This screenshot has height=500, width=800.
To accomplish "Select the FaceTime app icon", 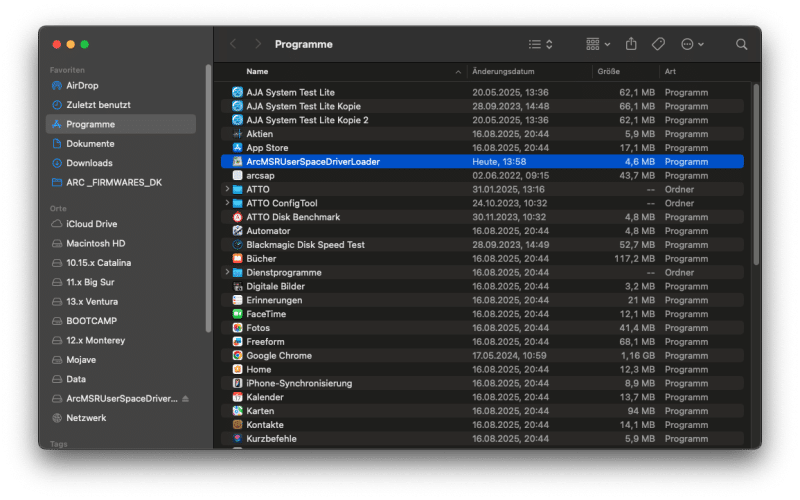I will coord(237,314).
